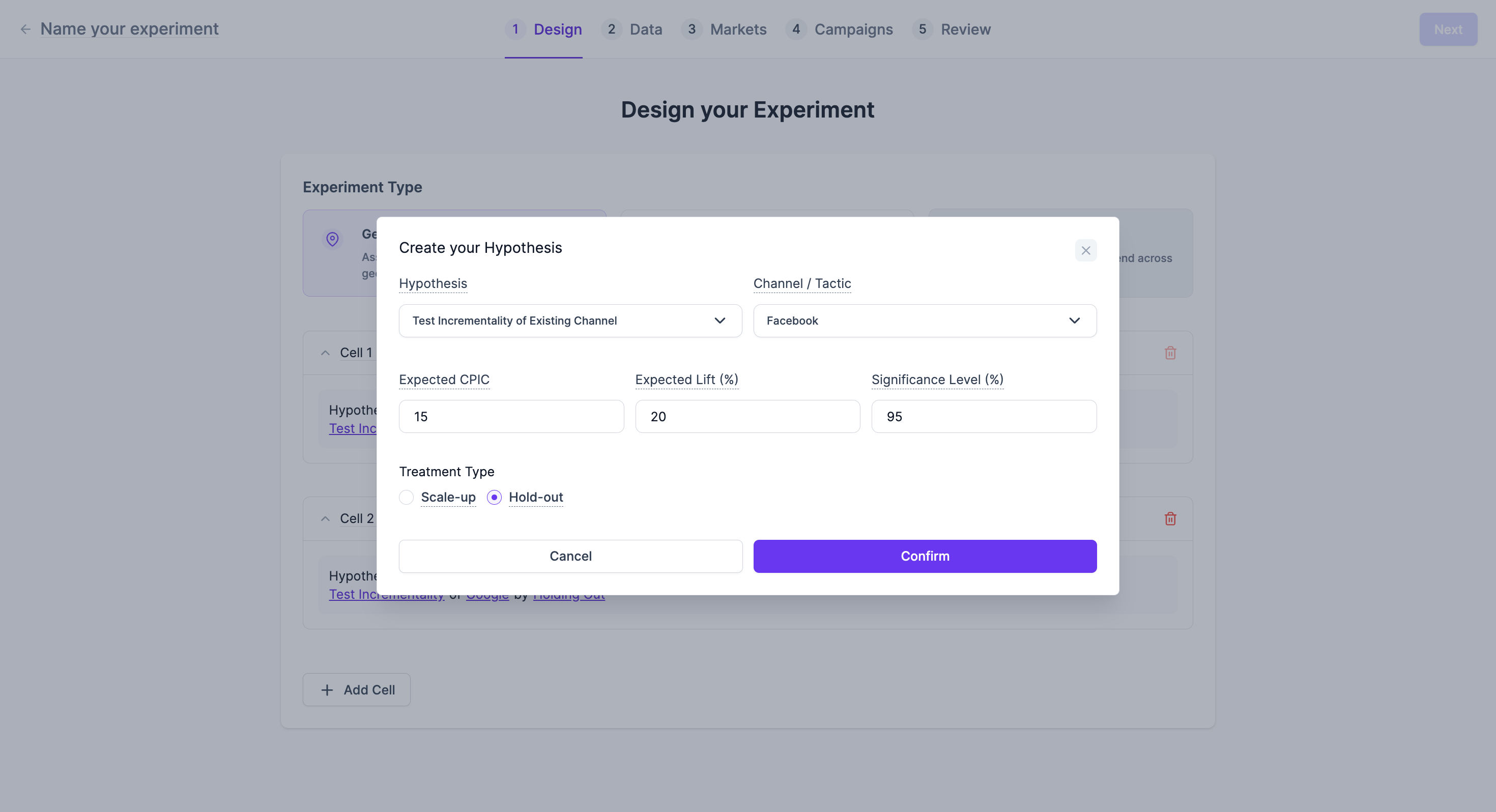This screenshot has width=1496, height=812.
Task: Click the Expected CPIC input field
Action: point(511,417)
